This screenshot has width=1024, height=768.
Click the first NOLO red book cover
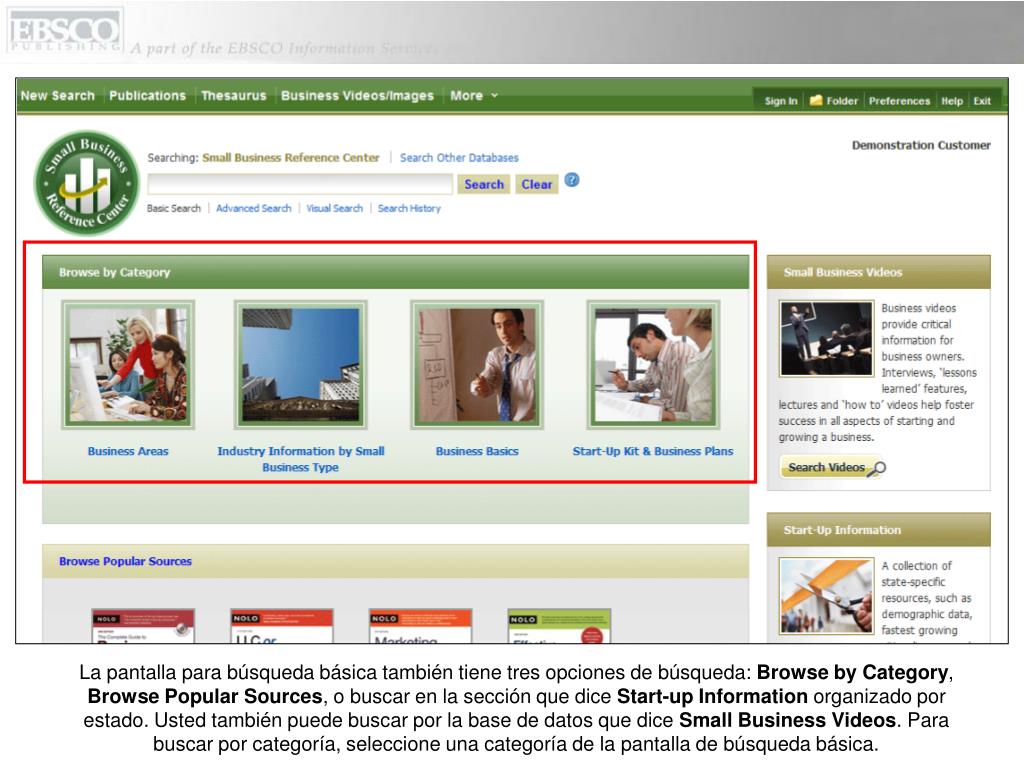tap(143, 626)
